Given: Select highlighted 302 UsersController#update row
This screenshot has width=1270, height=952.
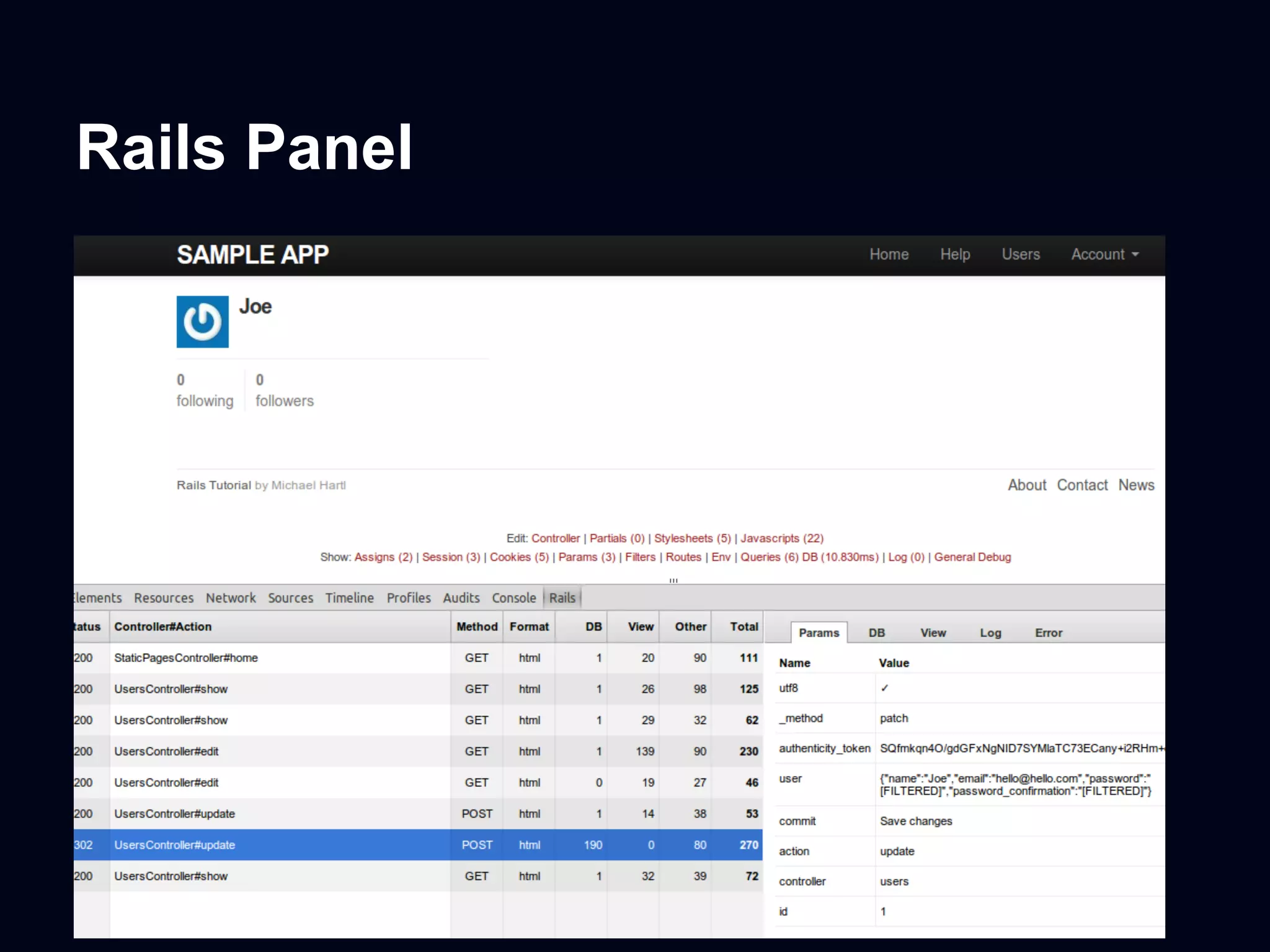Looking at the screenshot, I should pyautogui.click(x=418, y=845).
